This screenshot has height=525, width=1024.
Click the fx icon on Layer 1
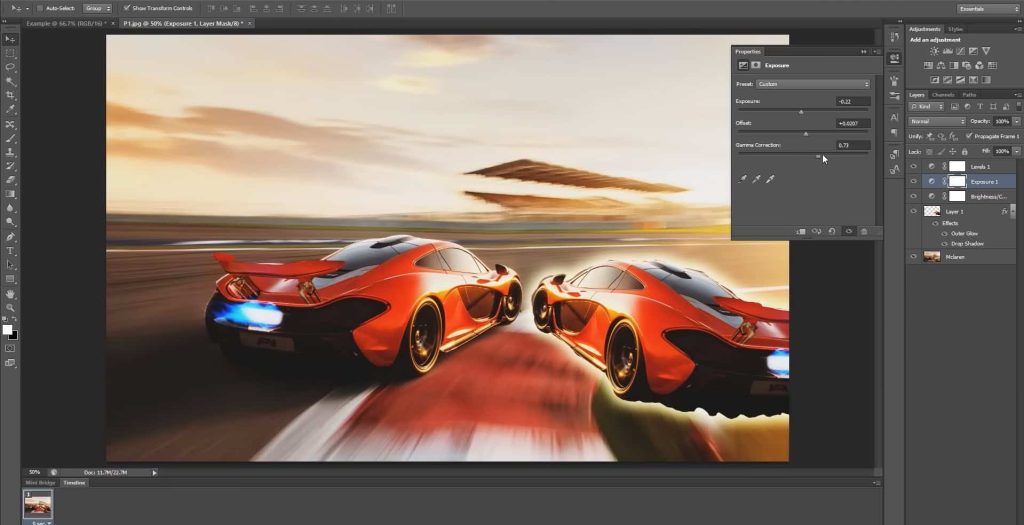pyautogui.click(x=1004, y=212)
